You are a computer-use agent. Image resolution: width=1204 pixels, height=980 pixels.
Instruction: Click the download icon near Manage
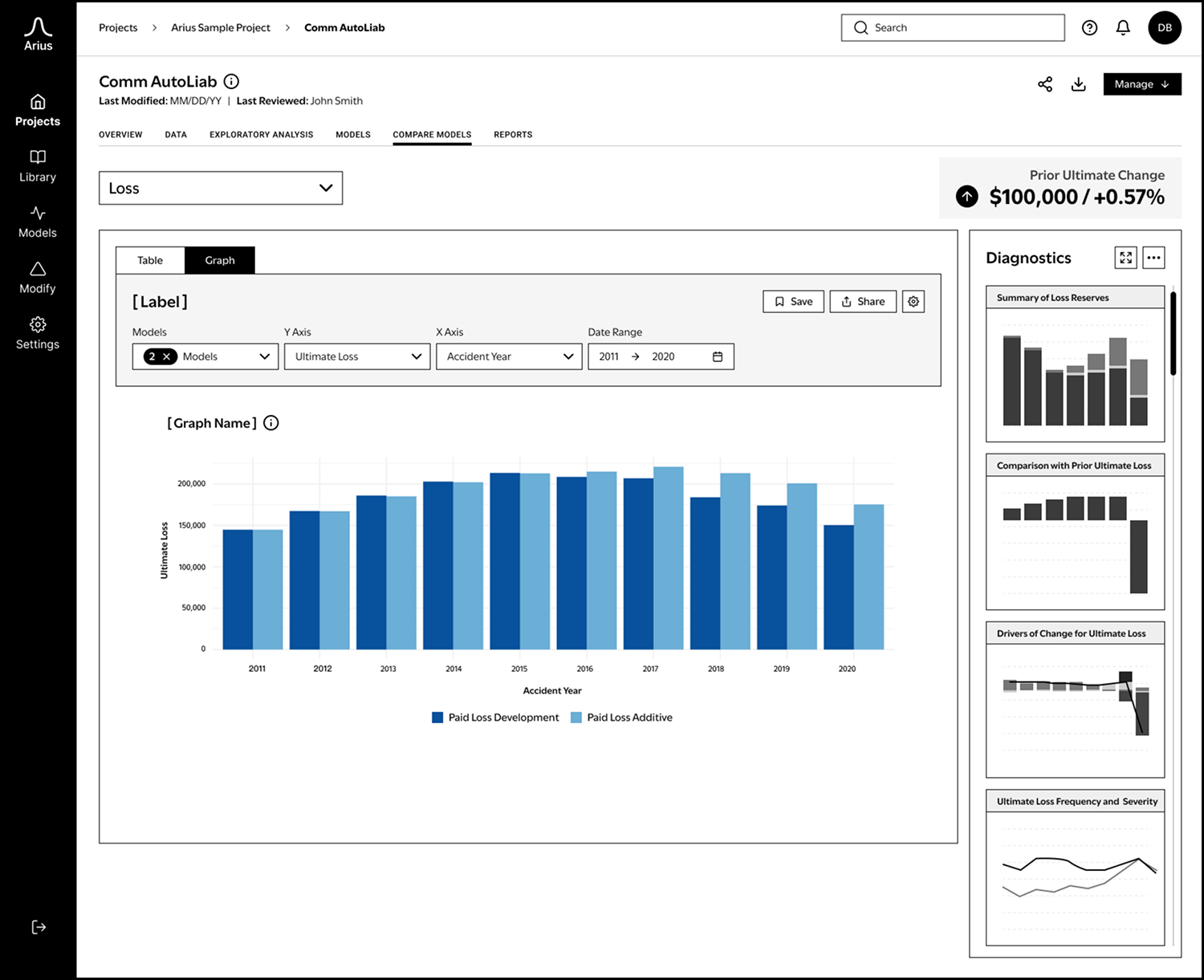[1079, 84]
